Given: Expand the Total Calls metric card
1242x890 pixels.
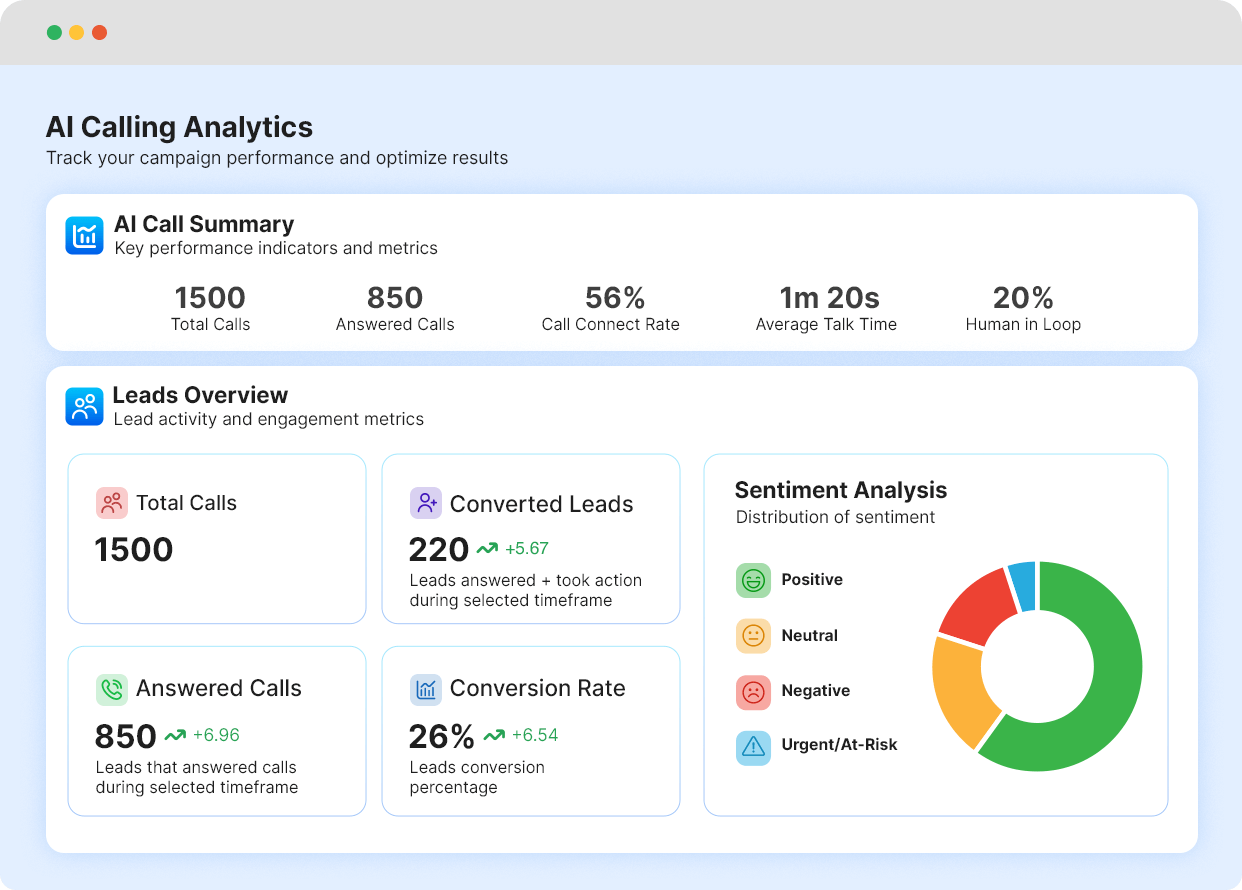Looking at the screenshot, I should tap(216, 538).
